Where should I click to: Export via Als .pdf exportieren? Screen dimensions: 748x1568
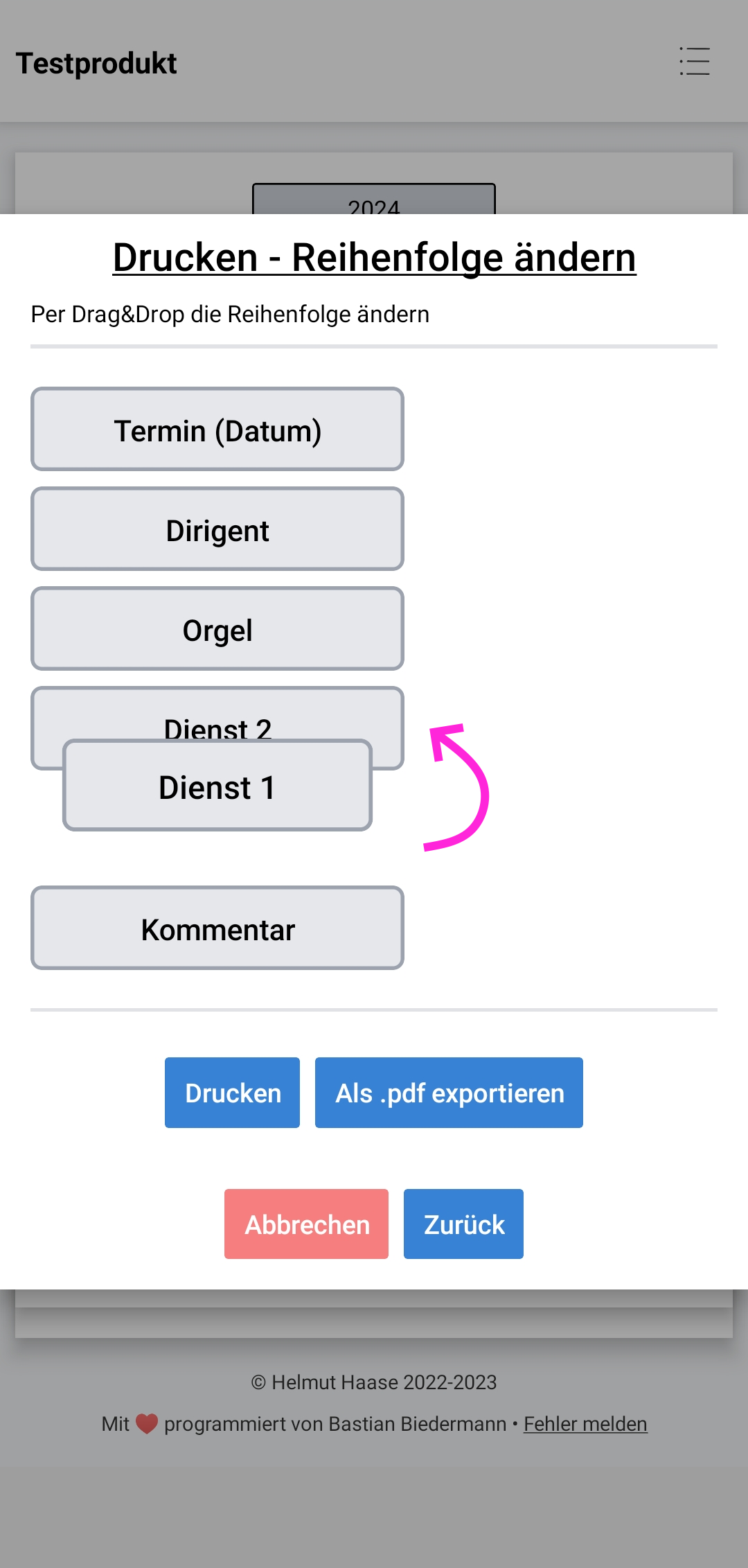[x=449, y=1093]
